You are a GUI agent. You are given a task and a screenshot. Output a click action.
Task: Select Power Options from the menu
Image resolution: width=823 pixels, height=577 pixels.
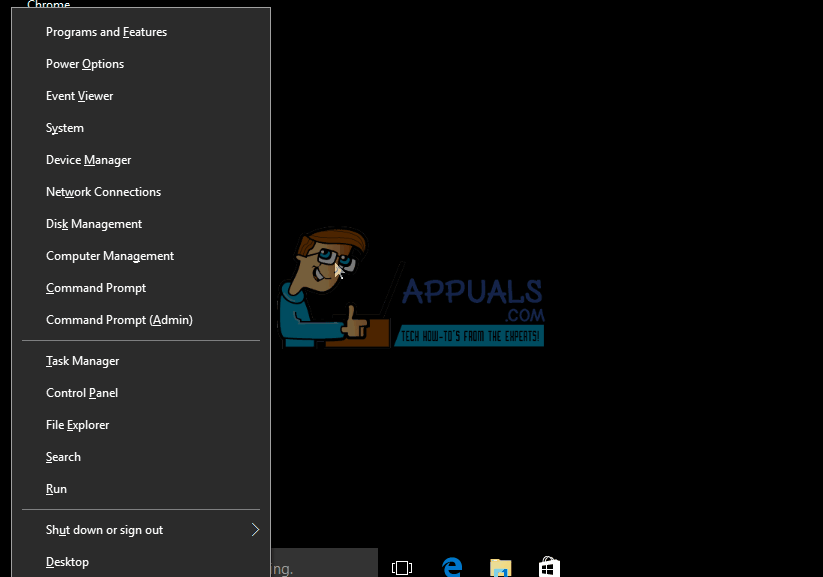point(85,64)
